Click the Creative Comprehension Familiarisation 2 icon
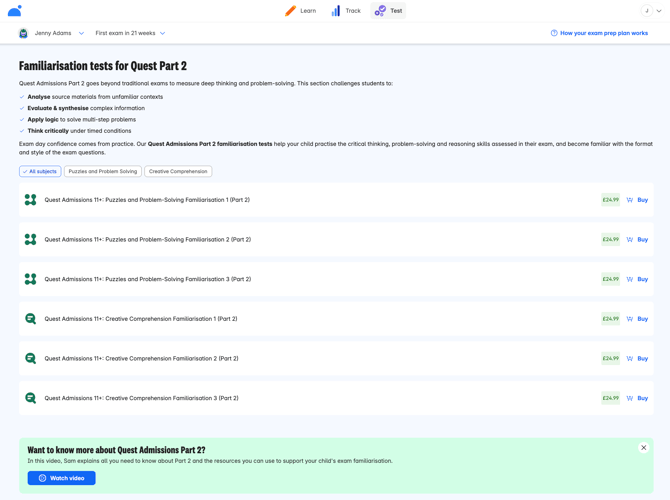Screen dimensions: 670x500 (x=31, y=358)
